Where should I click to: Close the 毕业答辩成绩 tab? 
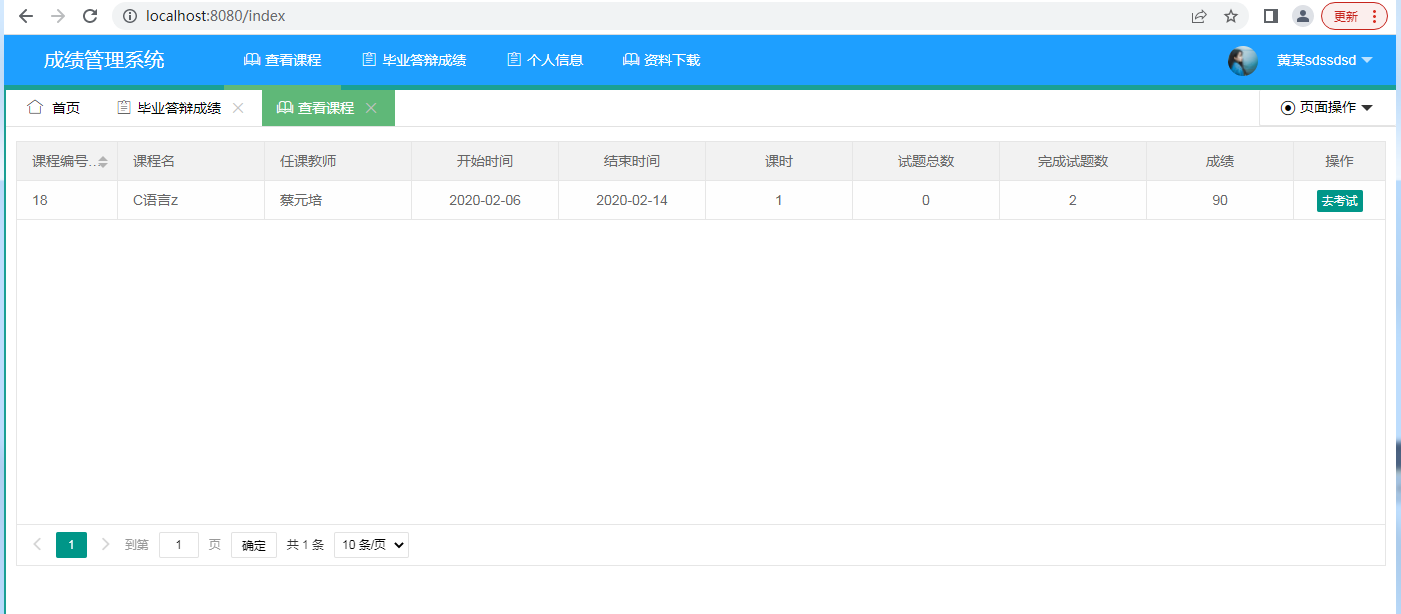tap(238, 108)
